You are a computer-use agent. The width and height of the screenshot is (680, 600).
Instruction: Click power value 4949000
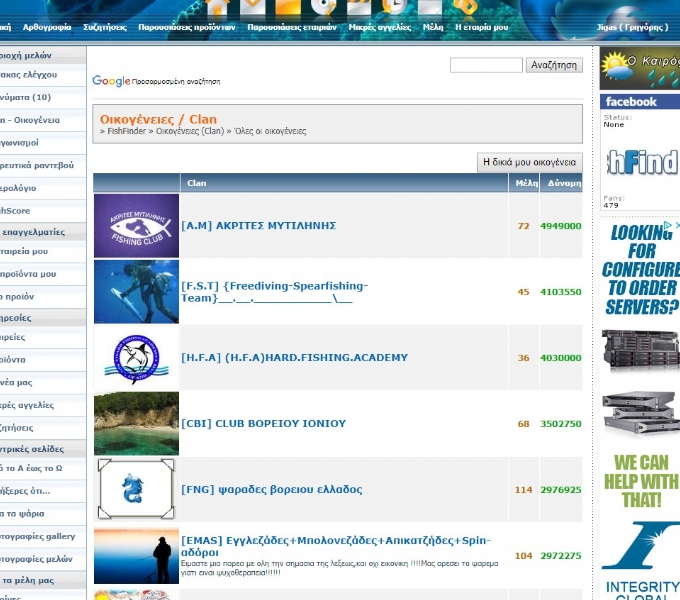561,226
